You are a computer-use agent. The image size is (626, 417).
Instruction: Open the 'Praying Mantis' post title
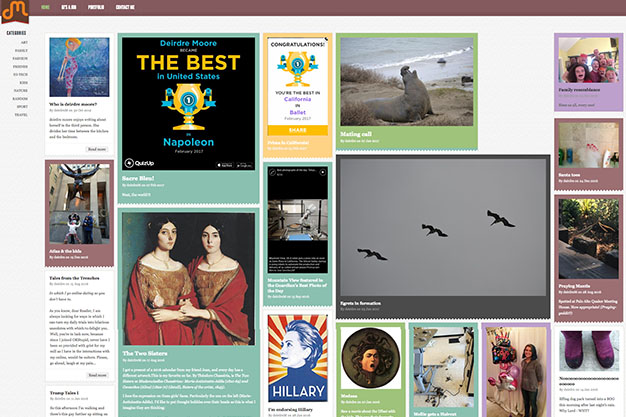coord(574,286)
